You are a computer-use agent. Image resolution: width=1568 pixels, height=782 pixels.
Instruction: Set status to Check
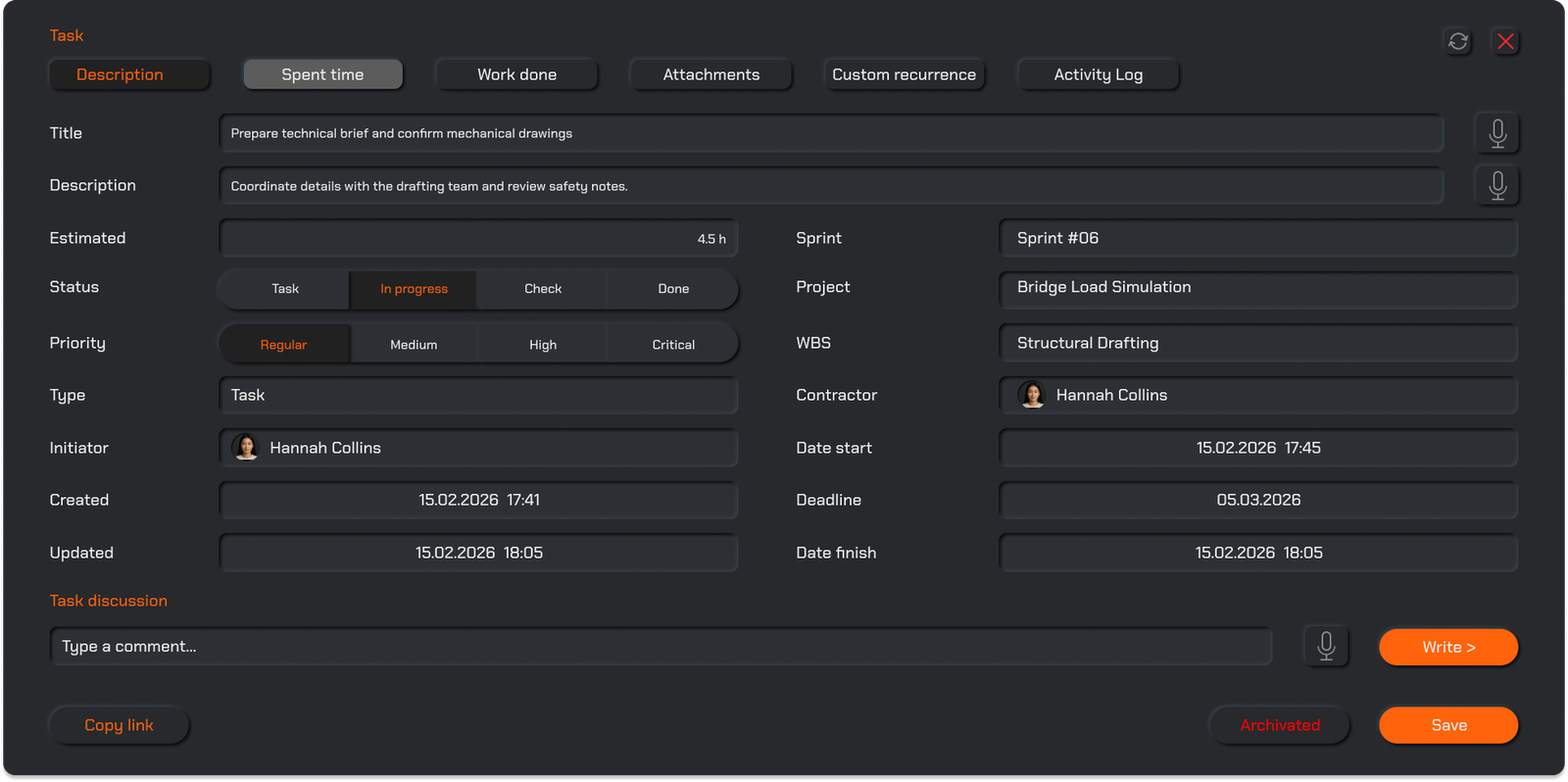click(543, 289)
